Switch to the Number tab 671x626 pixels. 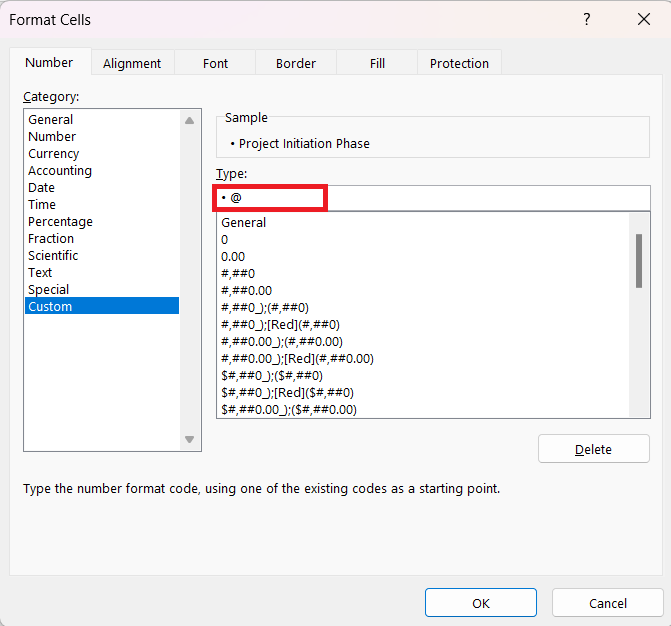point(49,62)
